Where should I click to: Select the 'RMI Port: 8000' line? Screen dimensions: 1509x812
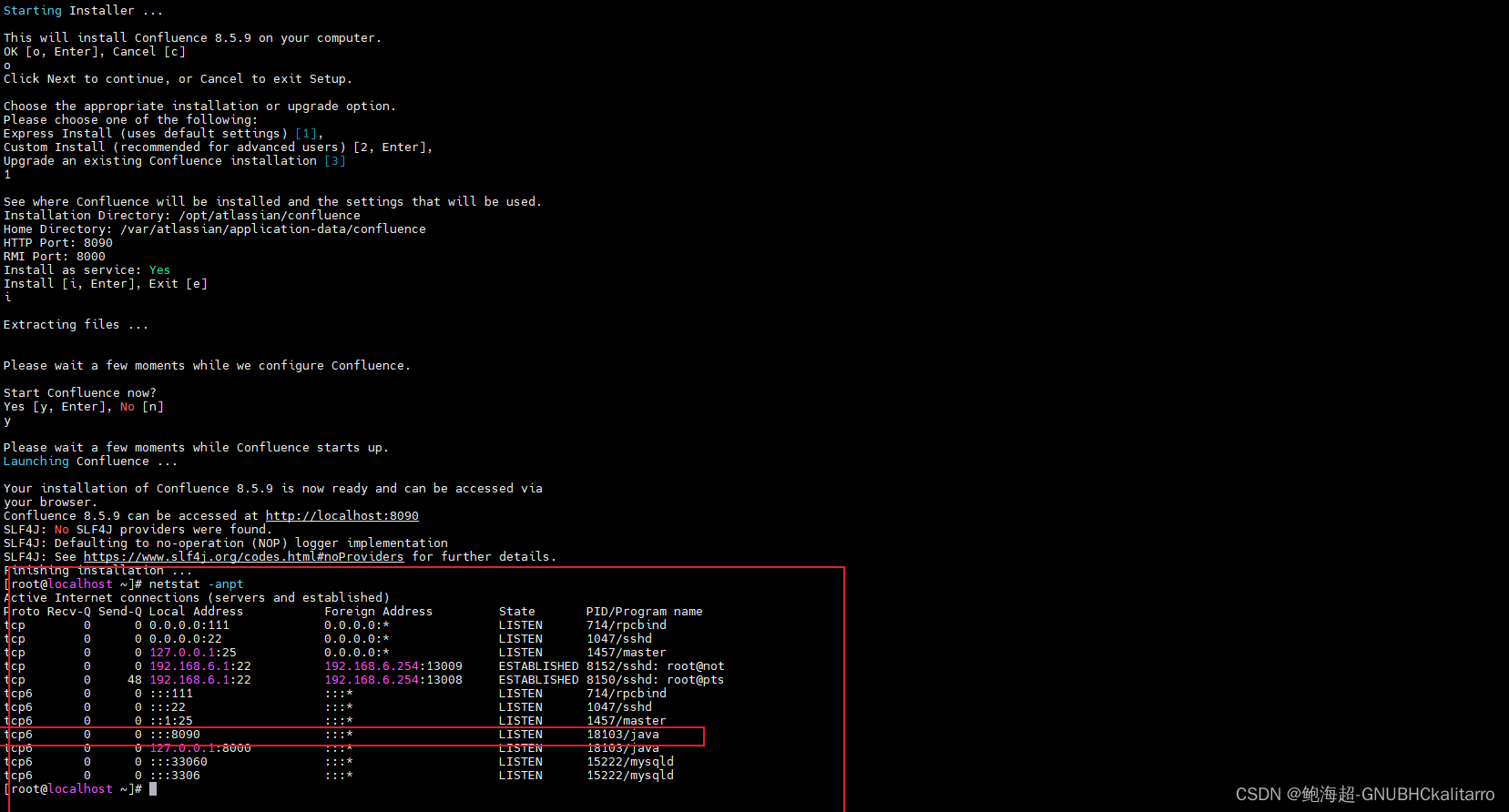pyautogui.click(x=55, y=256)
